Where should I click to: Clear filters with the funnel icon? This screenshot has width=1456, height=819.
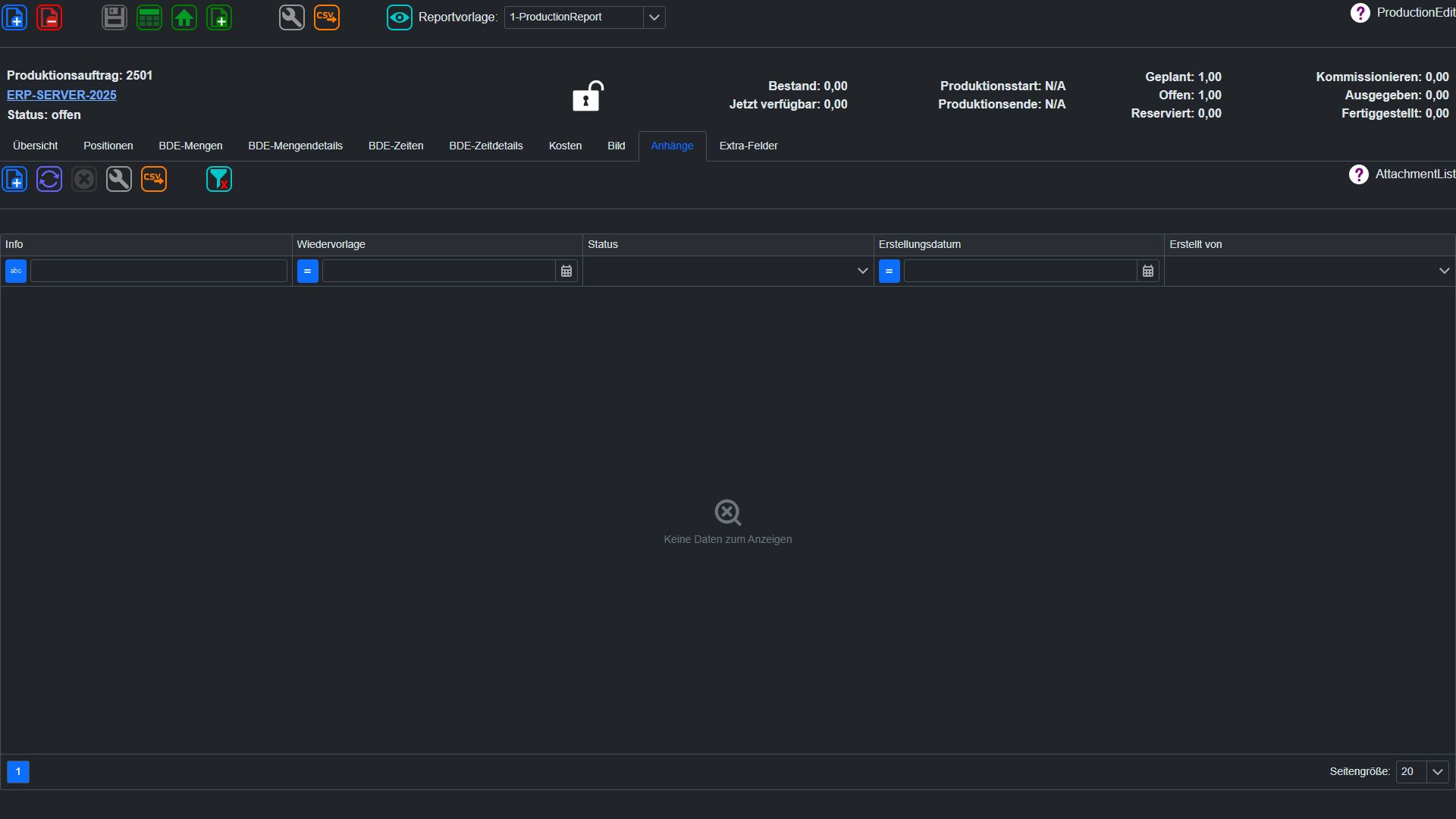pos(219,180)
